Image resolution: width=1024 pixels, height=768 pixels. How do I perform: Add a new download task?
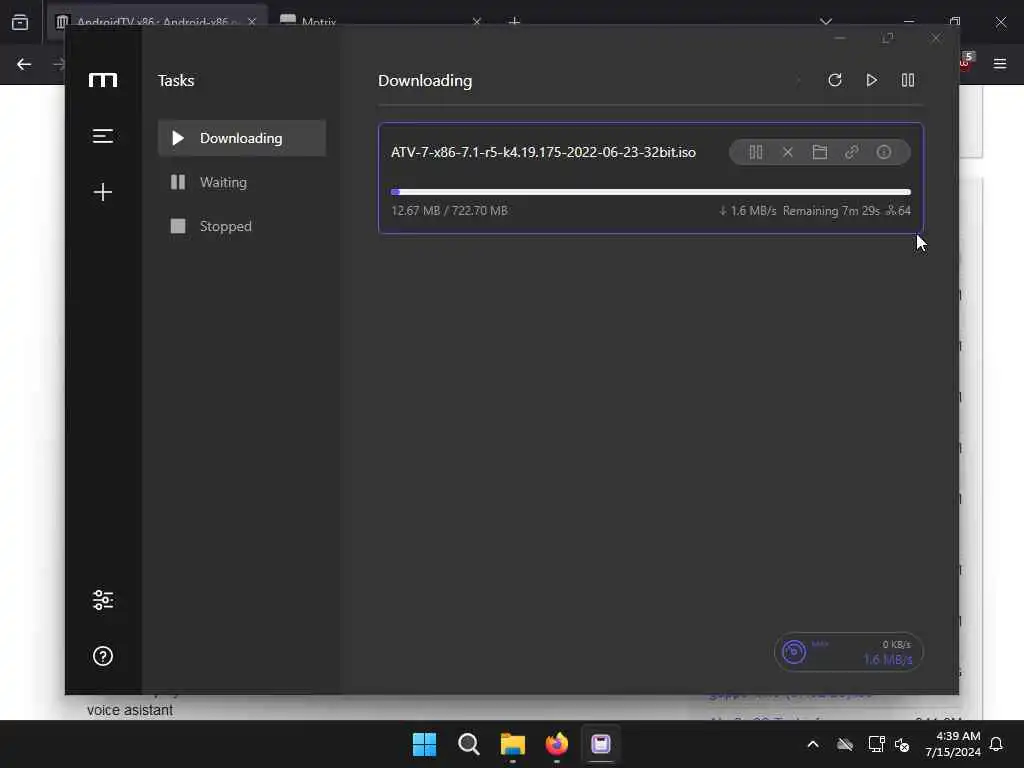[103, 192]
